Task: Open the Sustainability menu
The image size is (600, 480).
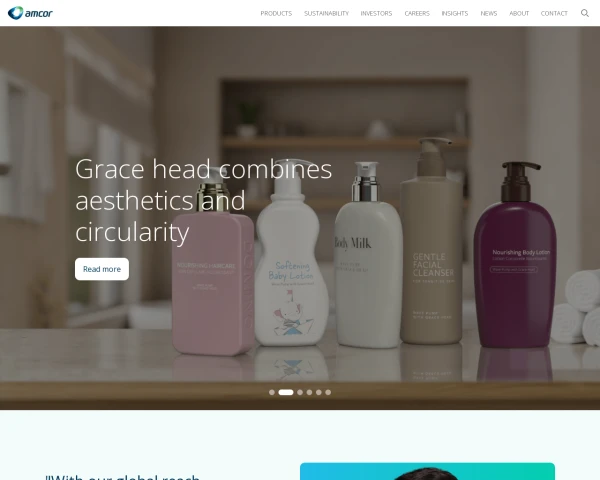Action: click(326, 13)
